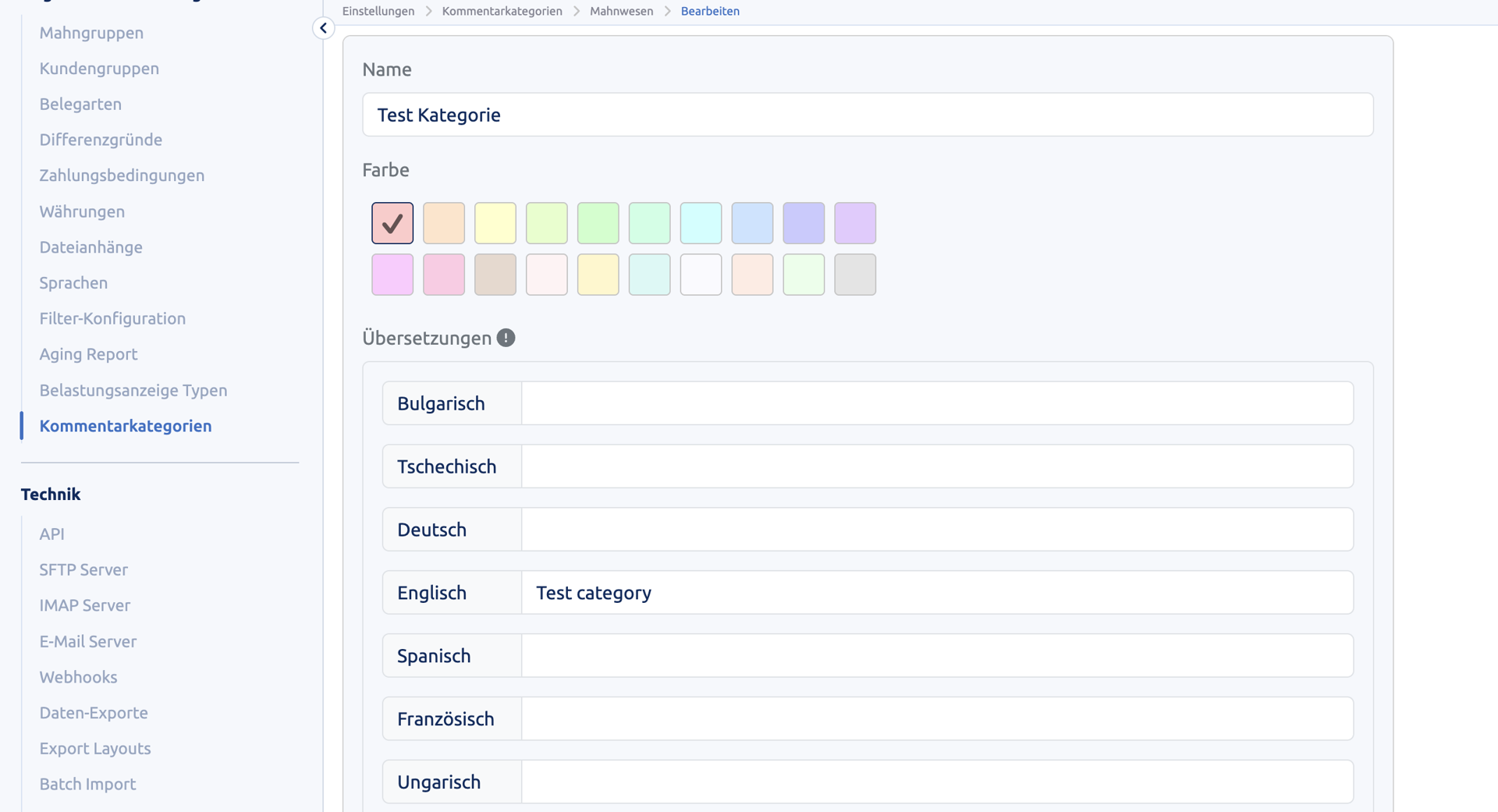Click the Übersetzungen info icon
Viewport: 1498px width, 812px height.
(506, 338)
